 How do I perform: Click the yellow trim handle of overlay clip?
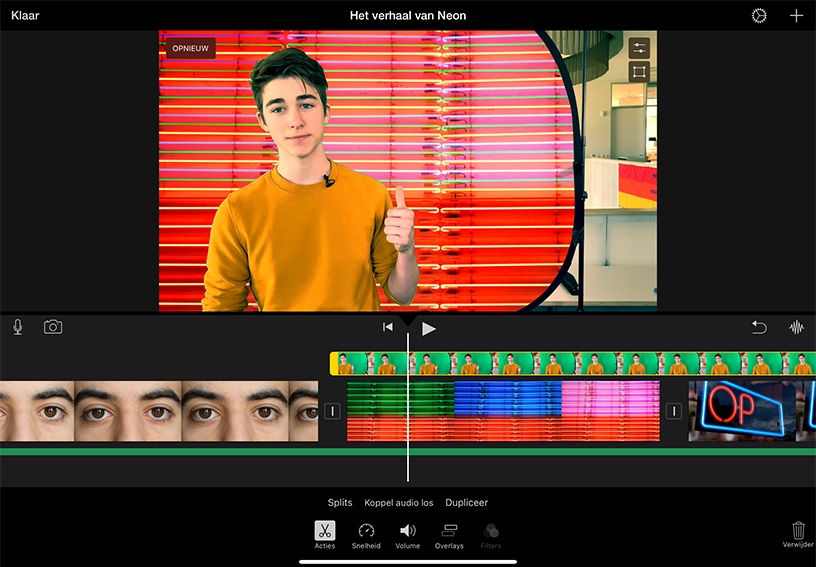pyautogui.click(x=334, y=364)
